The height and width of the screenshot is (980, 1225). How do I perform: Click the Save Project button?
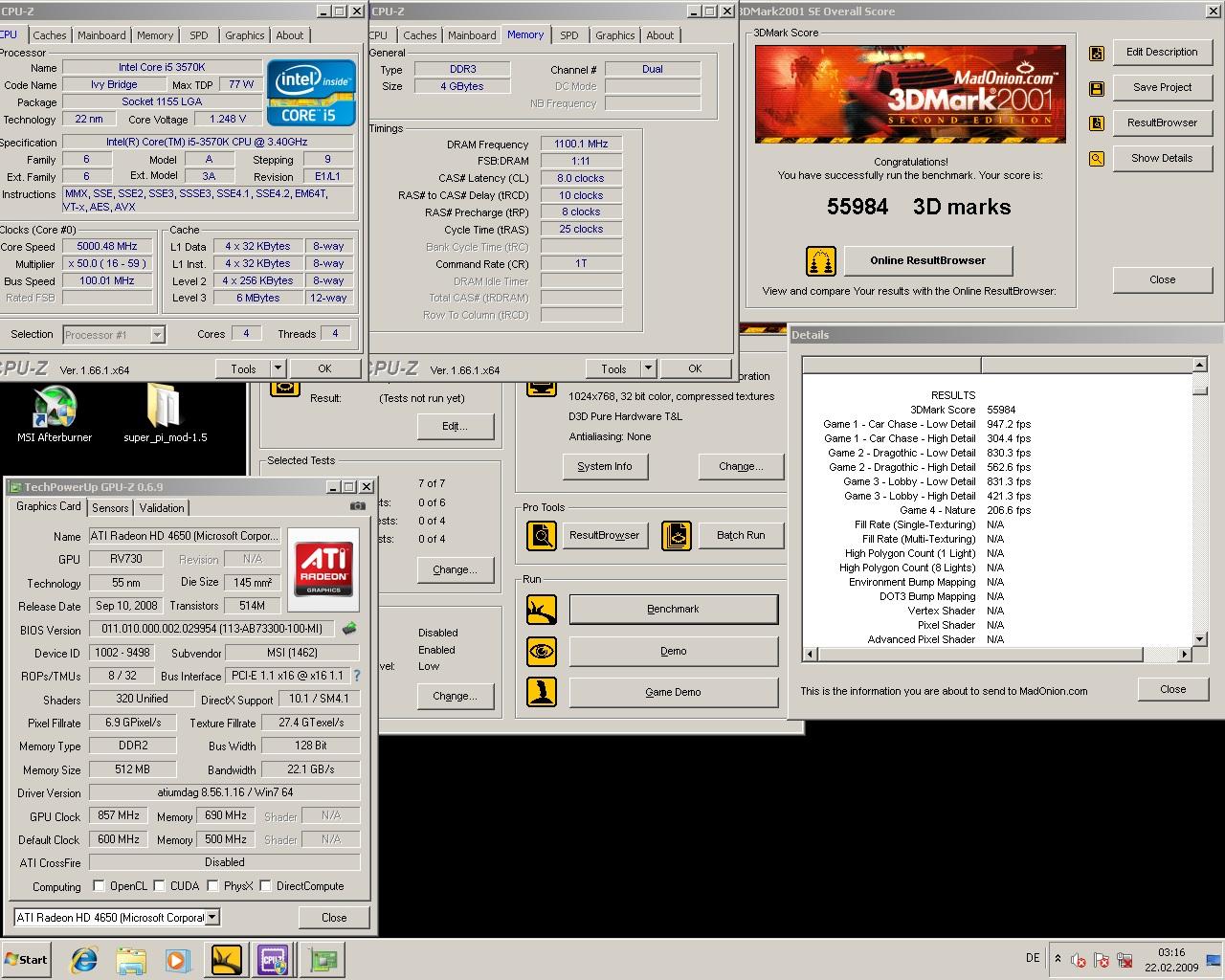[1162, 87]
